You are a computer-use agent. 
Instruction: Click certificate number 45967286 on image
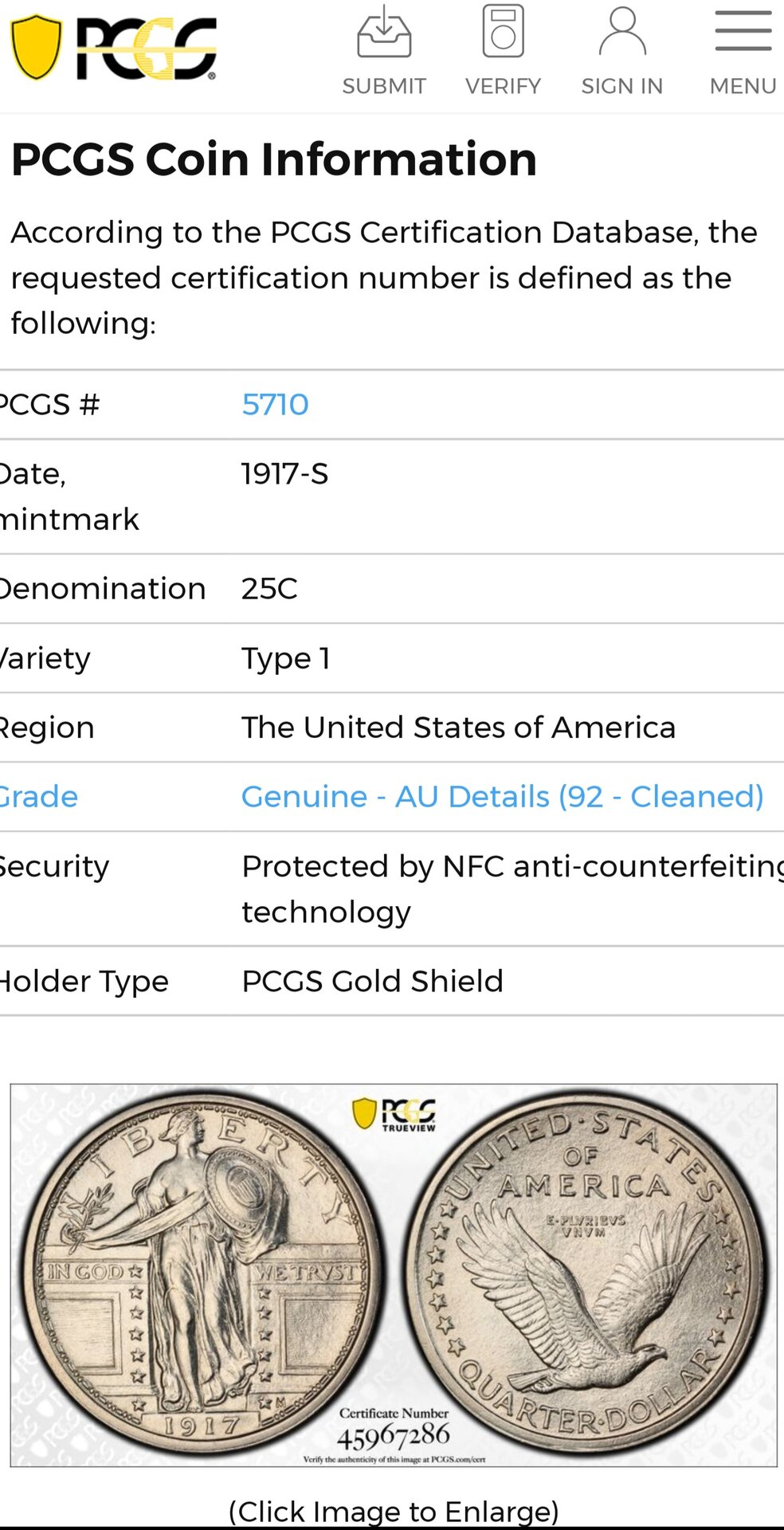point(394,1437)
